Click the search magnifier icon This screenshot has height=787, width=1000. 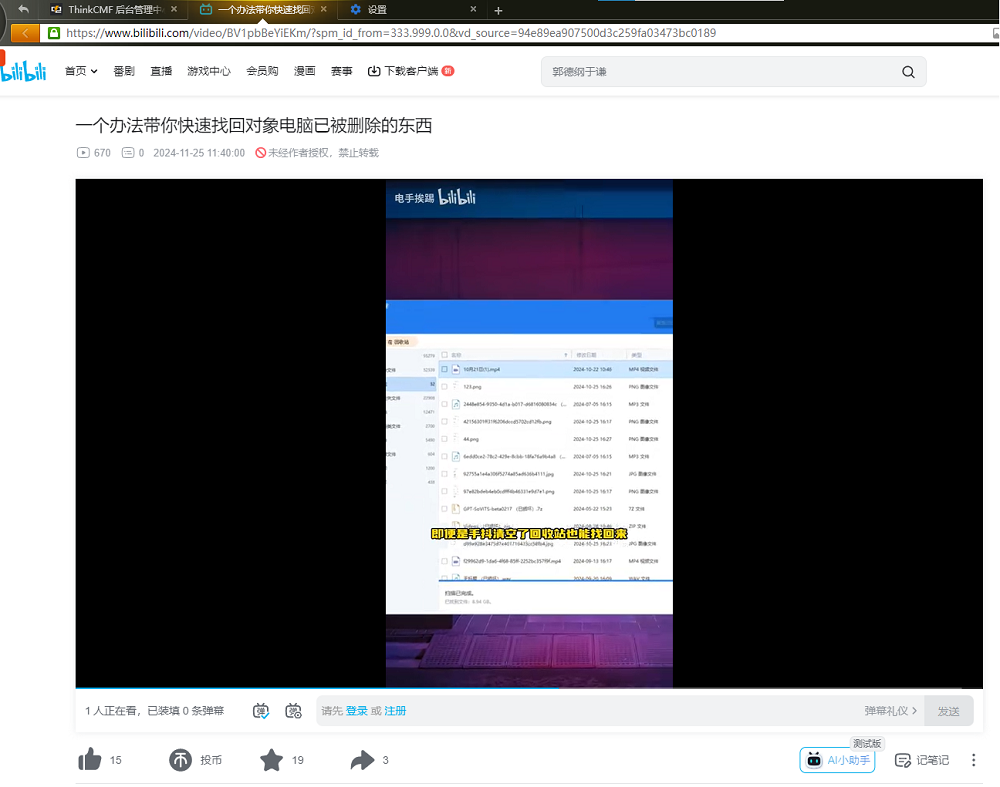(908, 71)
